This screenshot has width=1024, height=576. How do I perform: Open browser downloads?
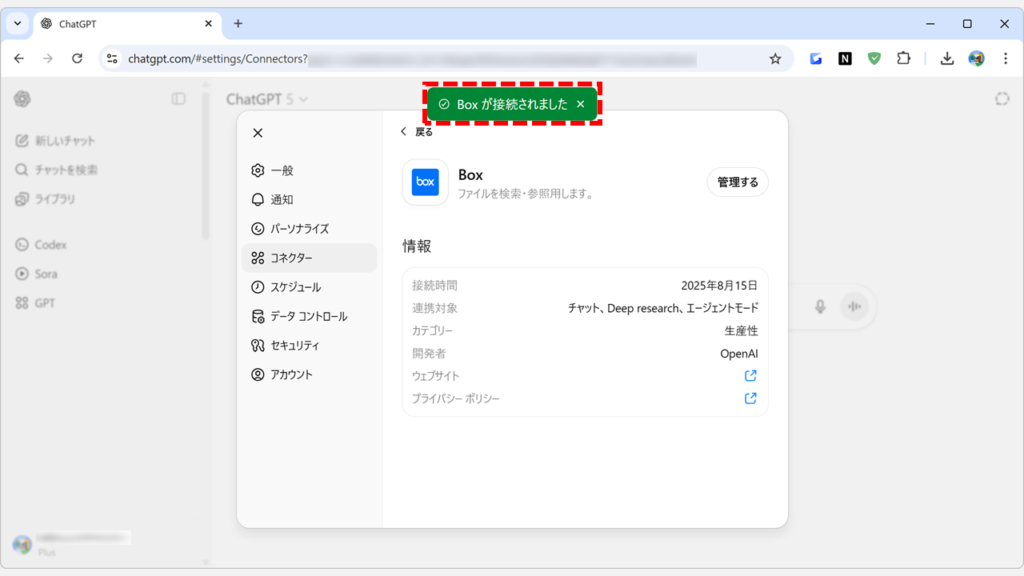point(947,59)
